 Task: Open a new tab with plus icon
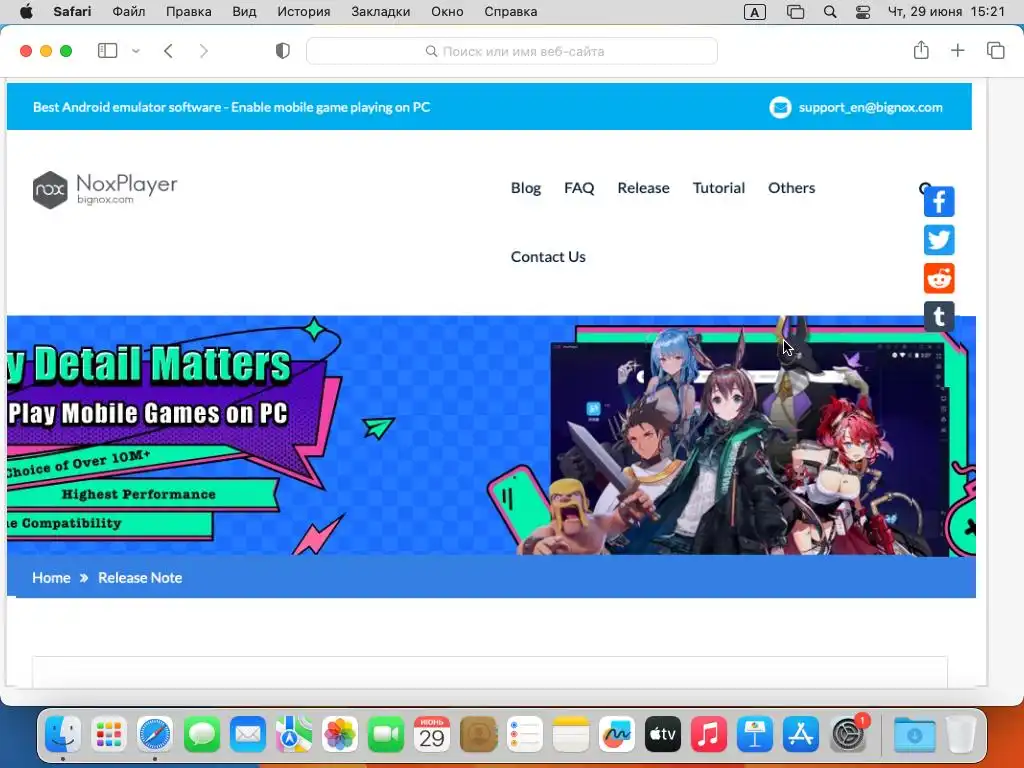coord(957,50)
